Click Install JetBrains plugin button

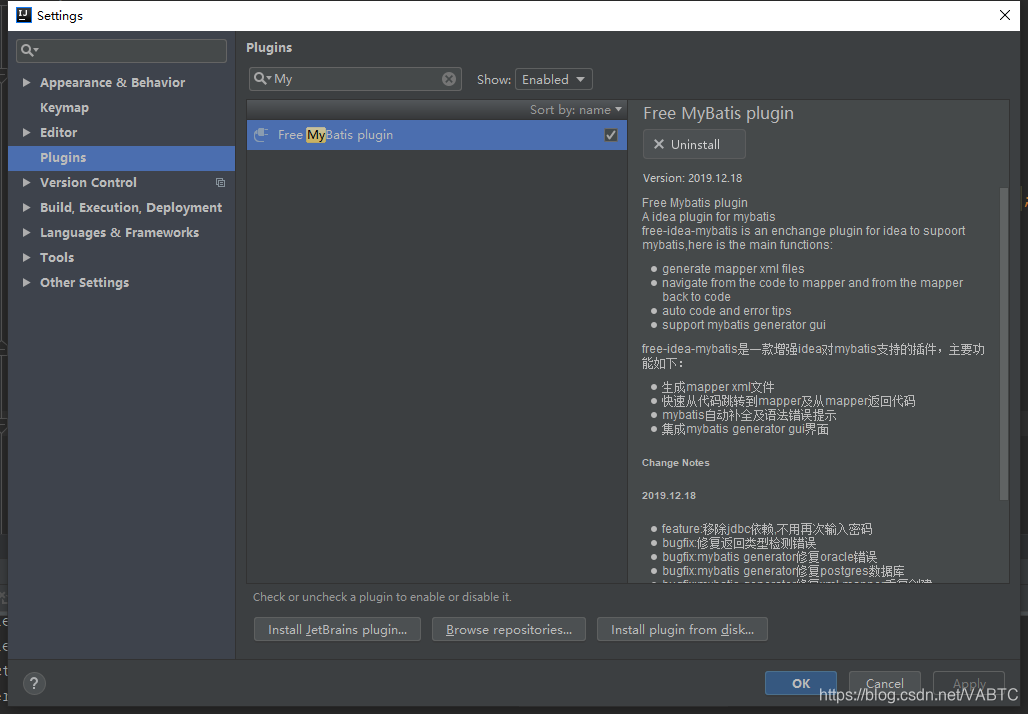337,629
